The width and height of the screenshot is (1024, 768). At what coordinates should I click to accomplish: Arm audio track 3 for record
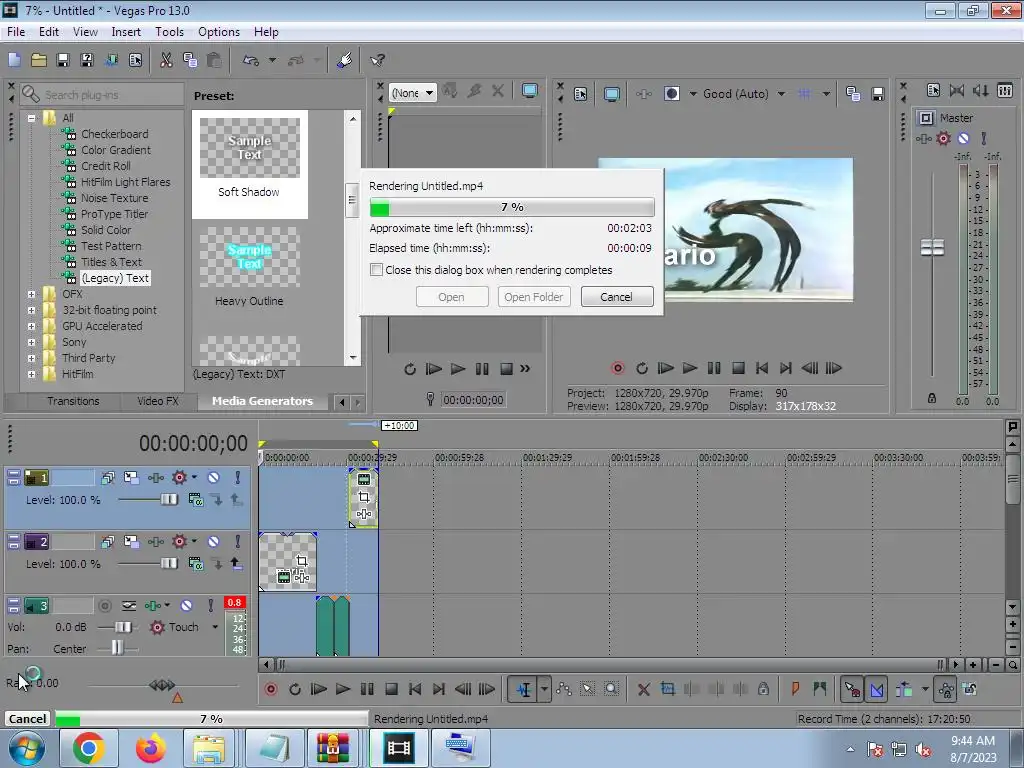[104, 606]
